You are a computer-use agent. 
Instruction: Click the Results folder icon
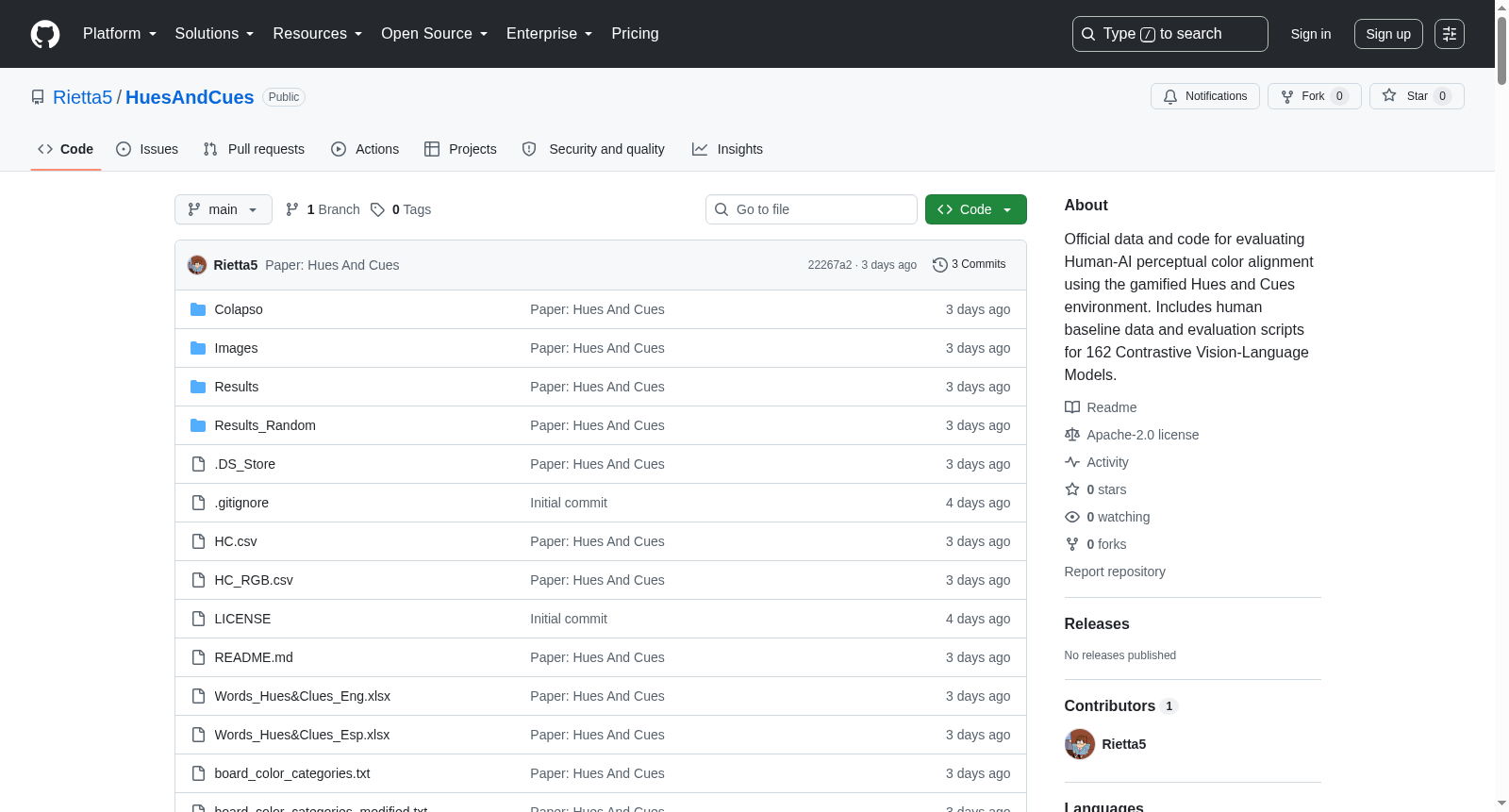click(198, 387)
